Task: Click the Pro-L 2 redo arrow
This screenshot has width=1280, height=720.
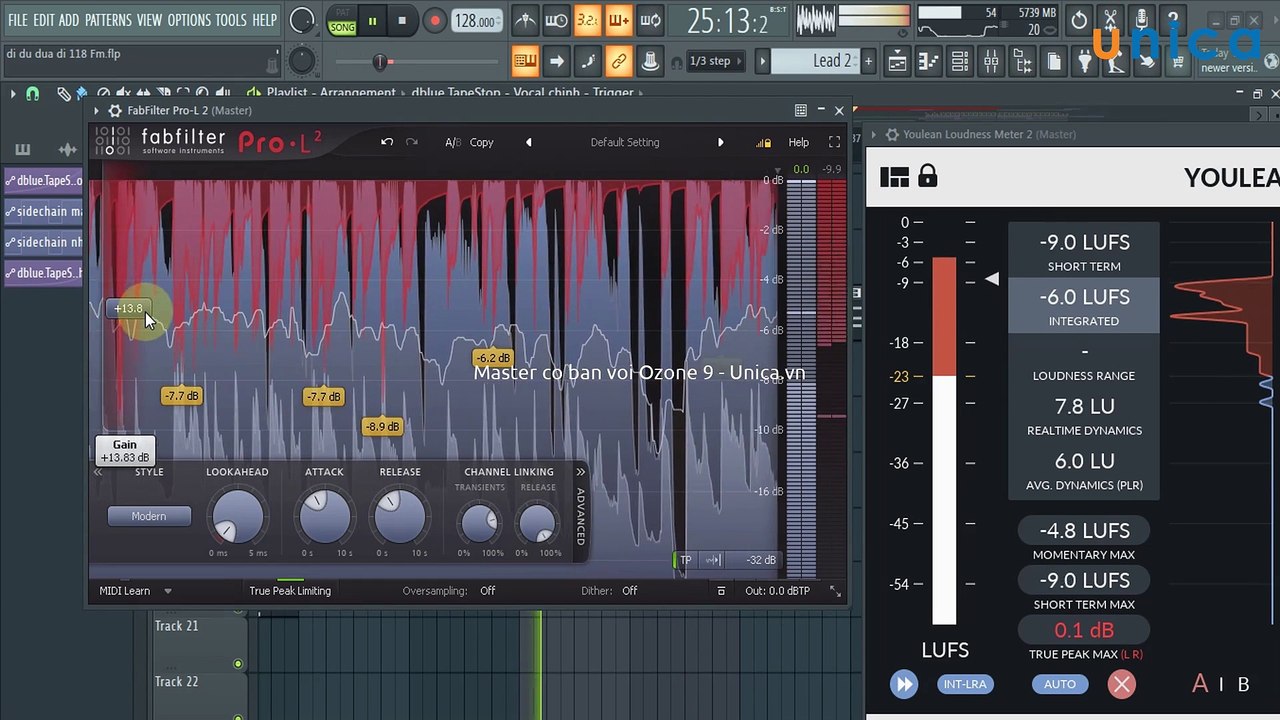Action: pos(411,142)
